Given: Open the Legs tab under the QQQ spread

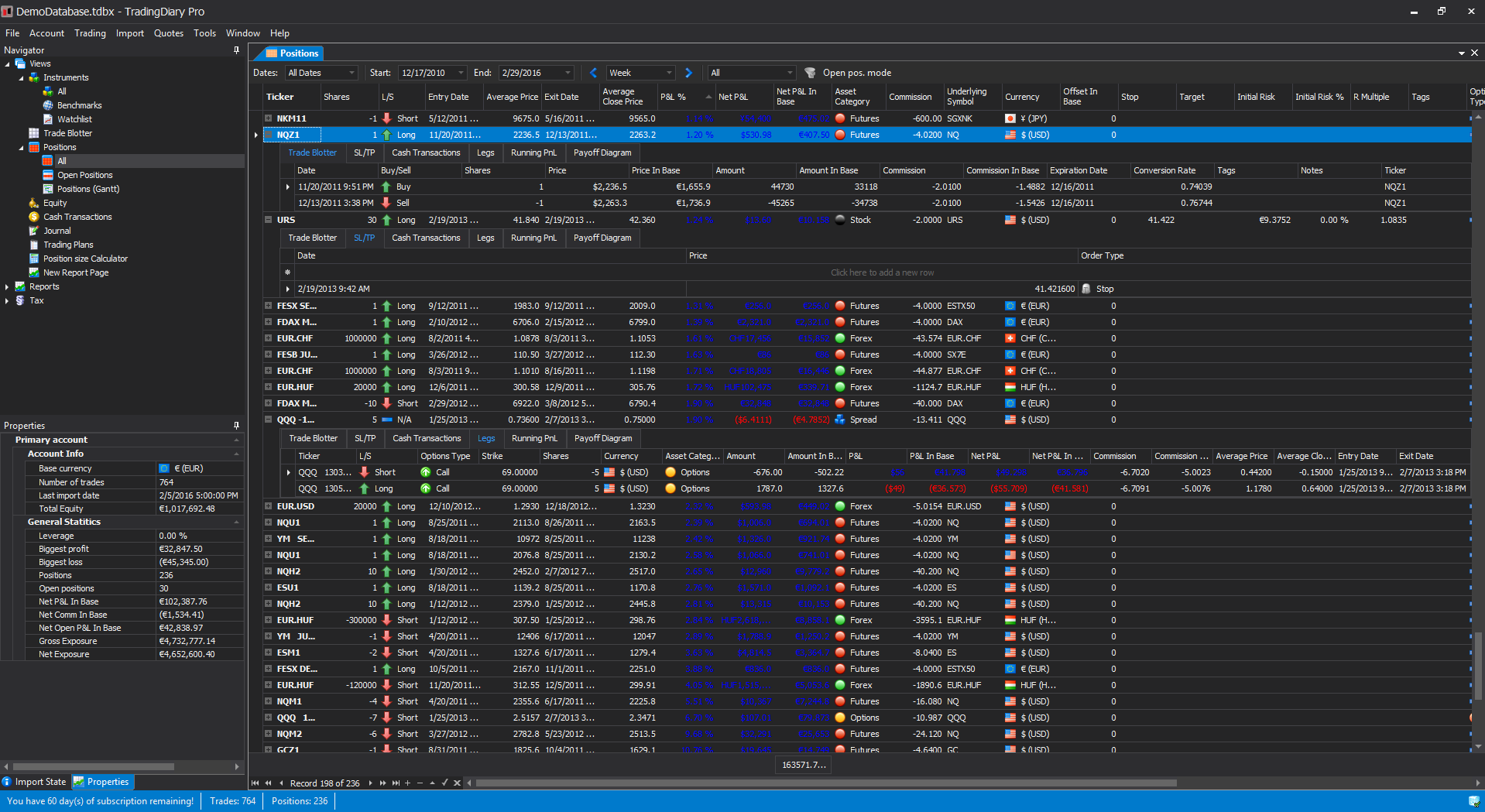Looking at the screenshot, I should pos(486,438).
